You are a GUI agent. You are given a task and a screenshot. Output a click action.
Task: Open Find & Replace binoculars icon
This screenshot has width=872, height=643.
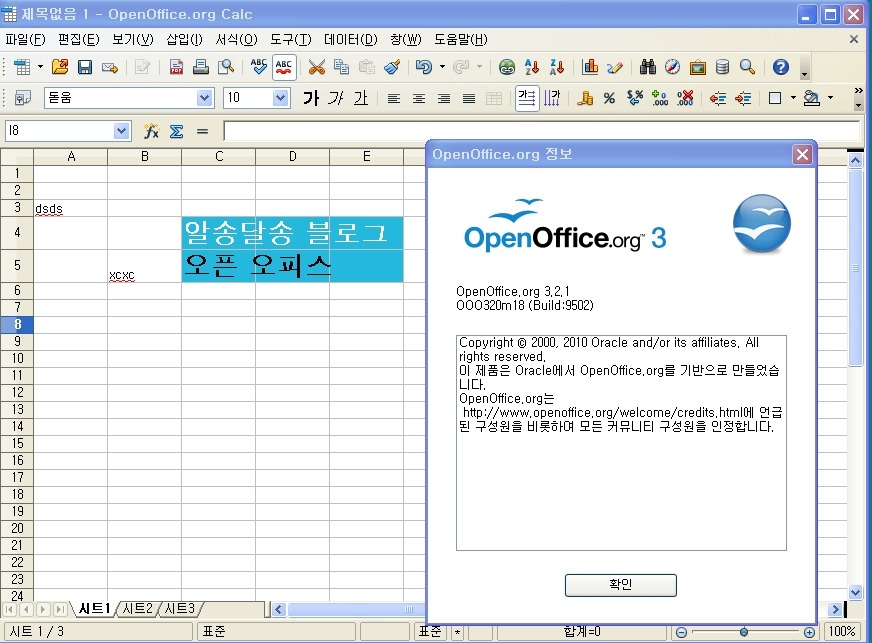[647, 67]
